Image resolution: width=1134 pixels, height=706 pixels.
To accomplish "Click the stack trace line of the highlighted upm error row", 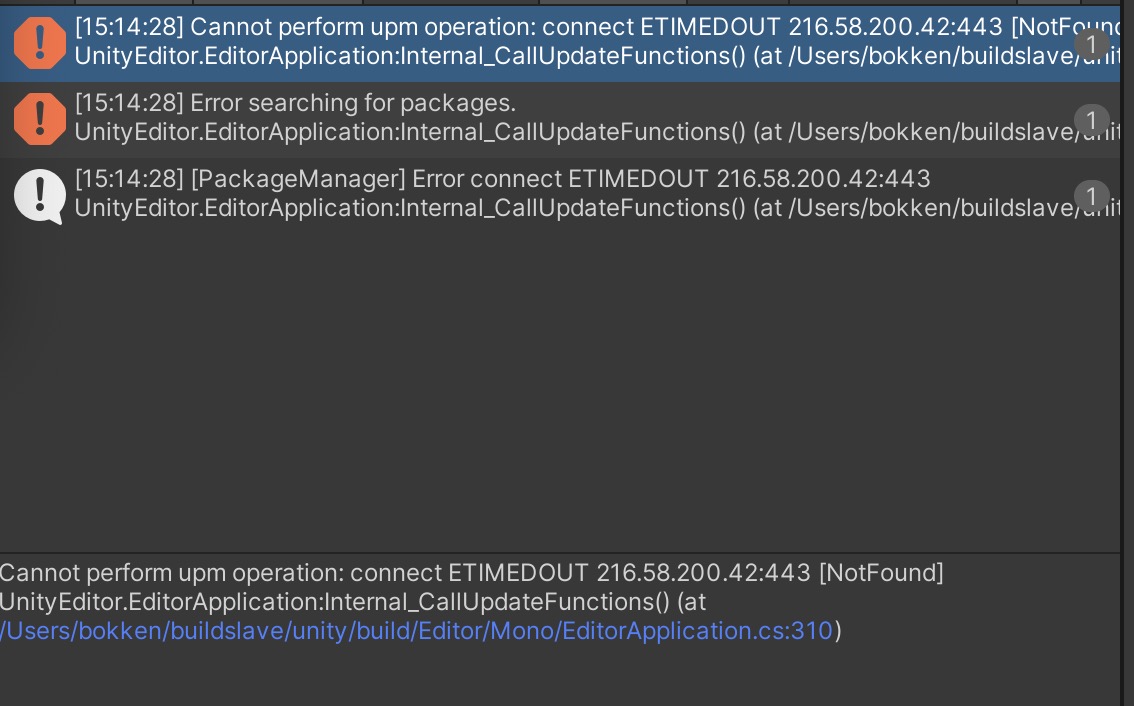I will point(597,56).
